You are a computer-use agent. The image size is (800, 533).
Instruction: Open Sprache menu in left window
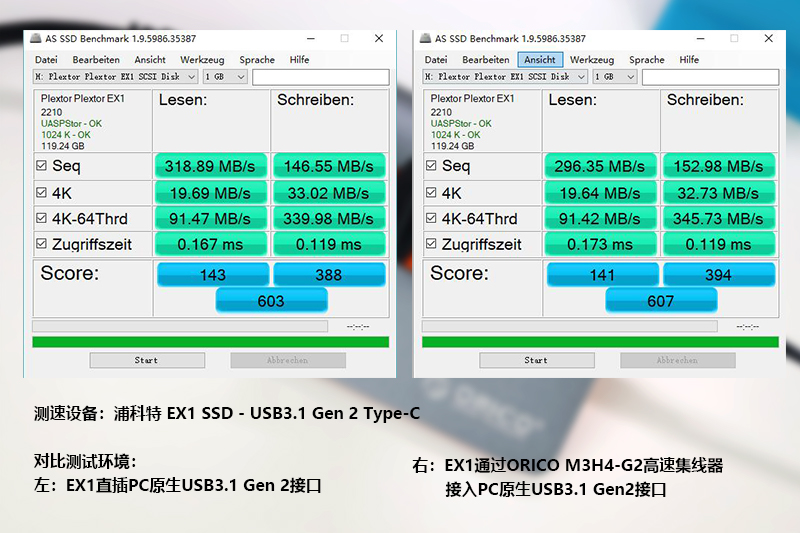(x=257, y=60)
